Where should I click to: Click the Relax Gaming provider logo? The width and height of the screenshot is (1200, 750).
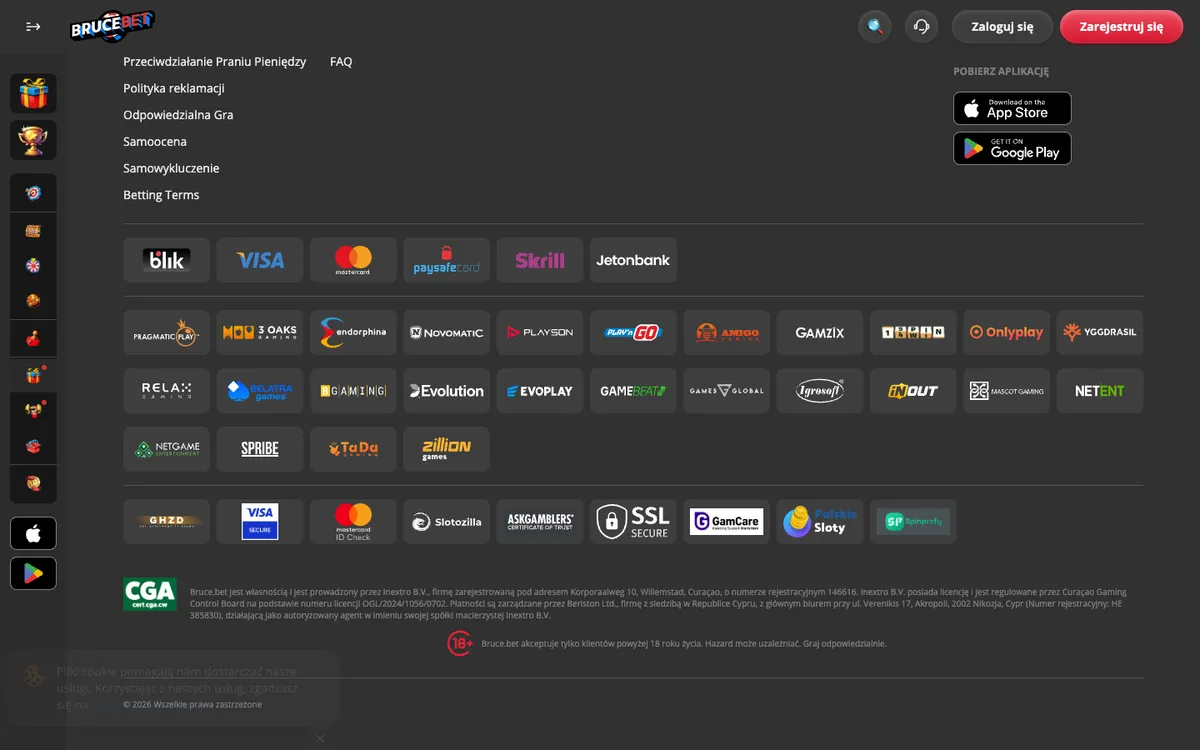point(167,391)
